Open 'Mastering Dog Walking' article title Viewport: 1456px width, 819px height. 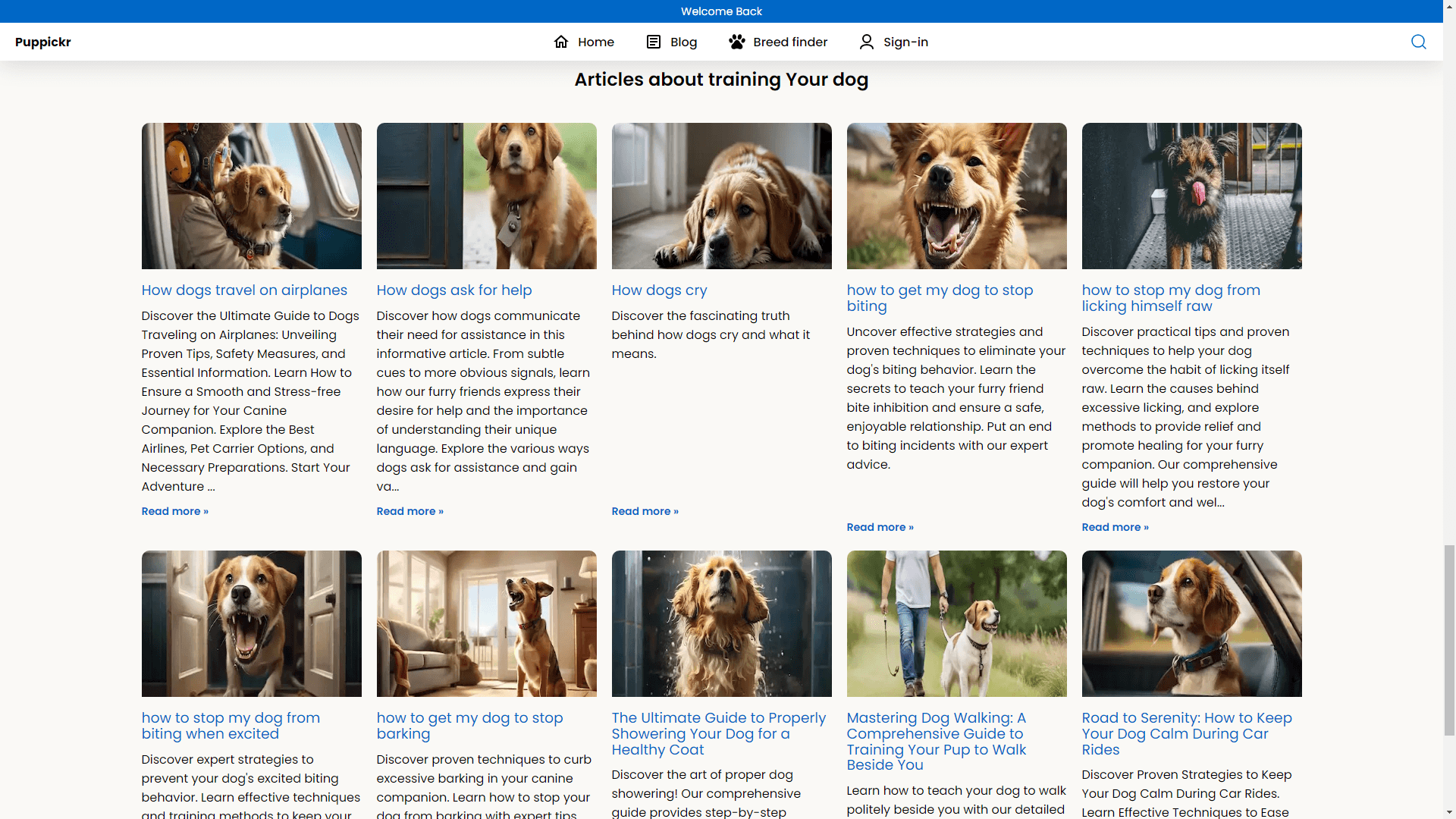click(x=936, y=741)
